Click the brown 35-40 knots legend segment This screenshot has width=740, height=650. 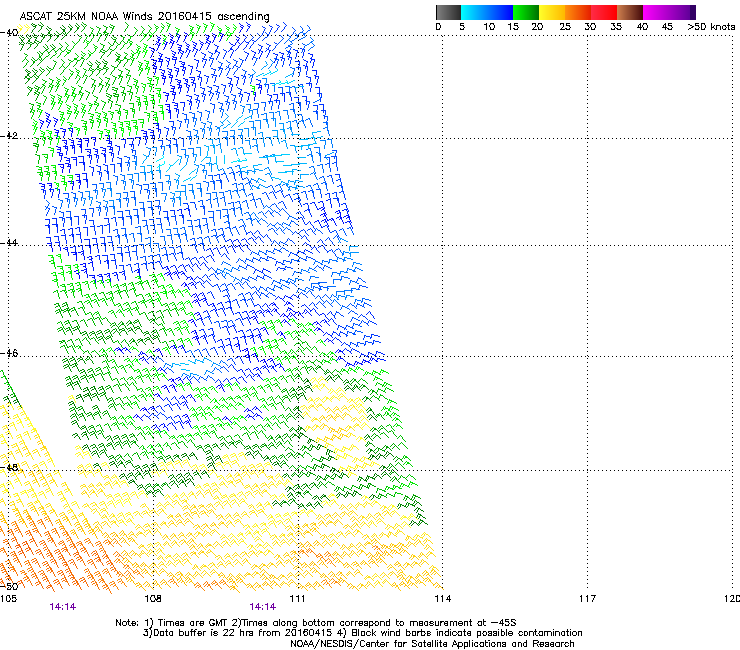630,12
